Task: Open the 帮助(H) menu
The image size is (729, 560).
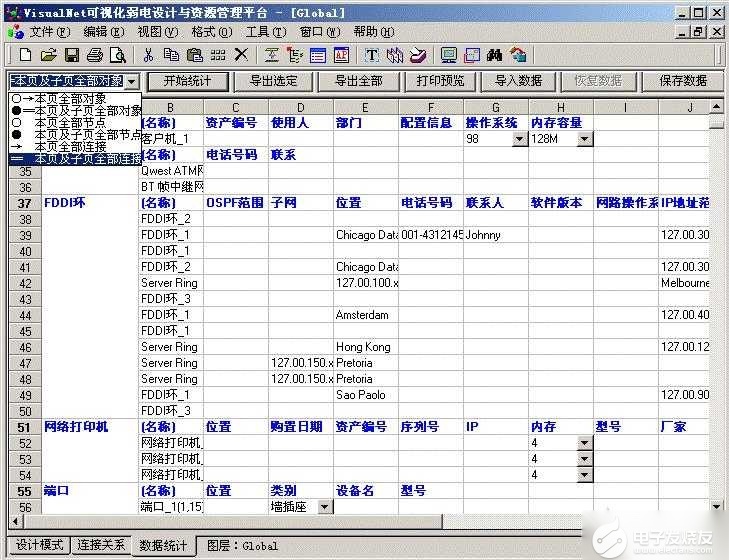Action: pyautogui.click(x=374, y=32)
